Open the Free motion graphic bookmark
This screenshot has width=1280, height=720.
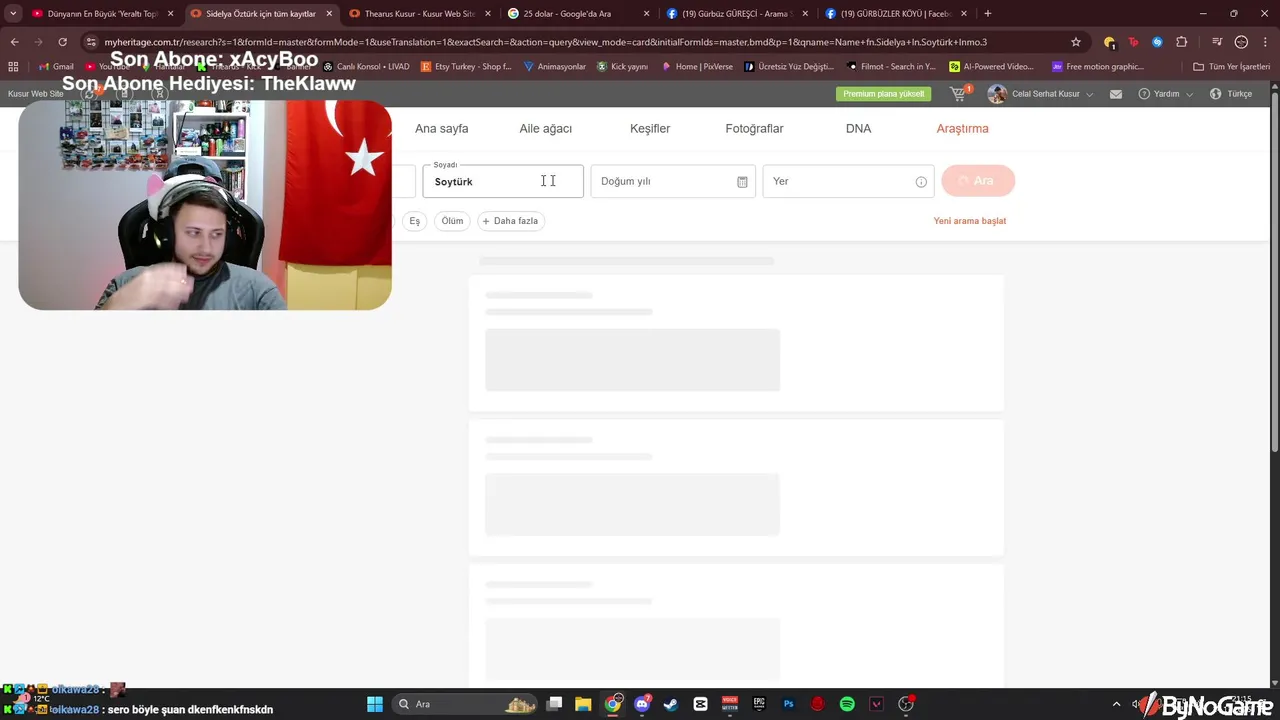tap(1098, 67)
